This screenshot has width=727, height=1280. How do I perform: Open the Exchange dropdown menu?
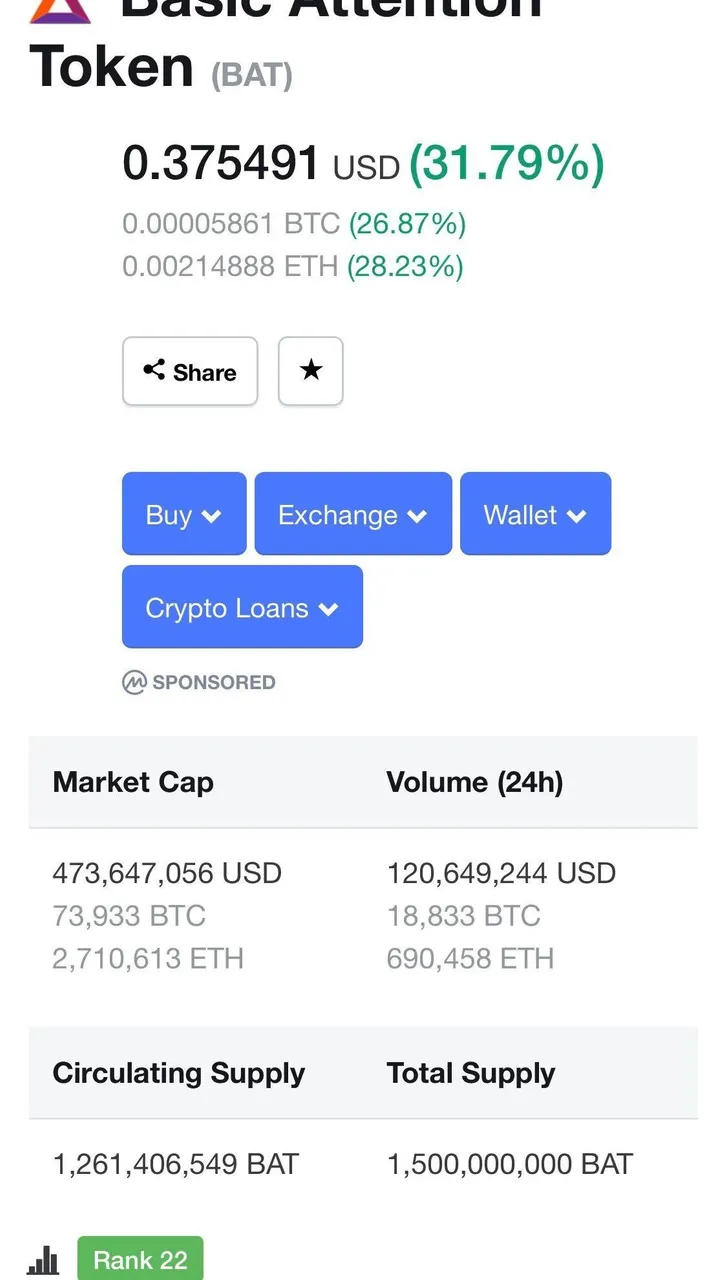coord(353,514)
